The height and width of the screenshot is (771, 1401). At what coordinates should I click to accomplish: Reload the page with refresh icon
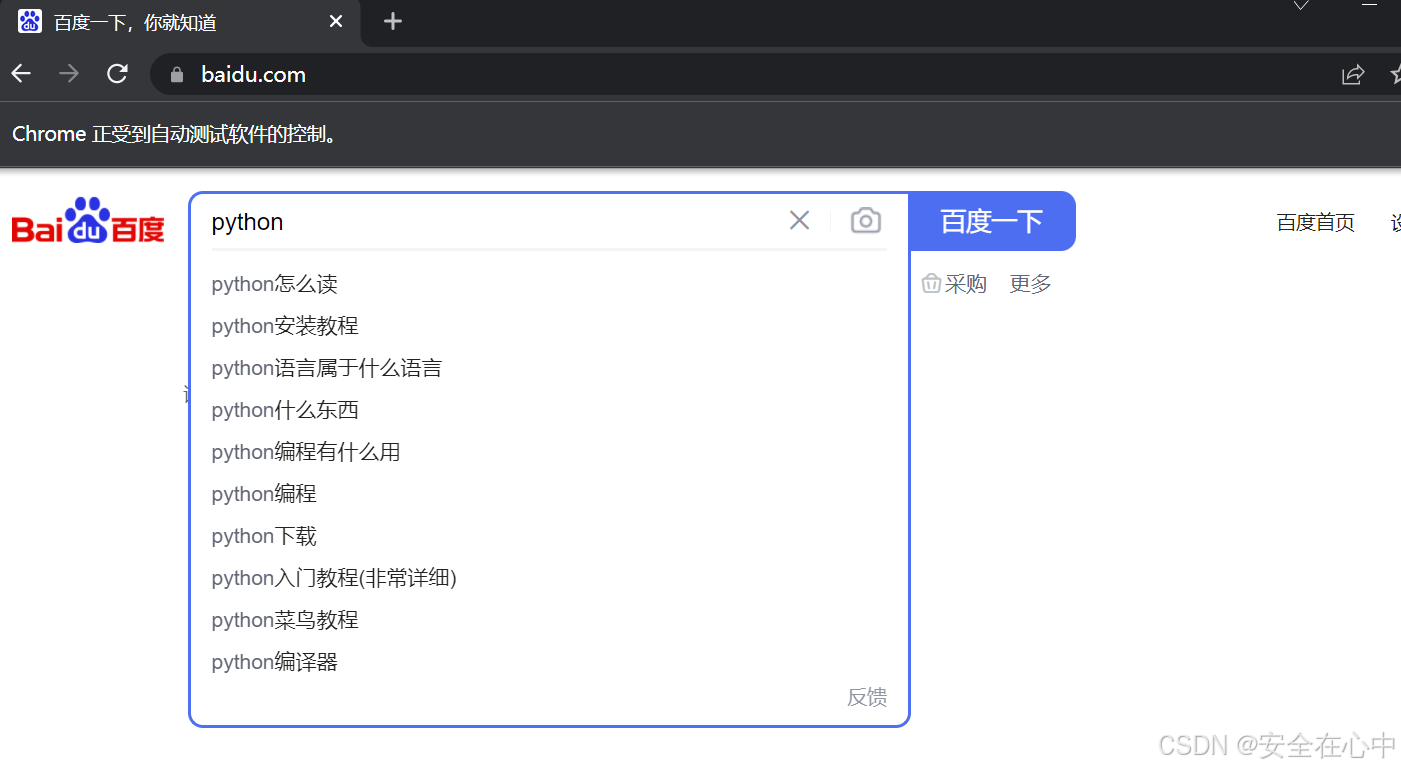click(118, 74)
